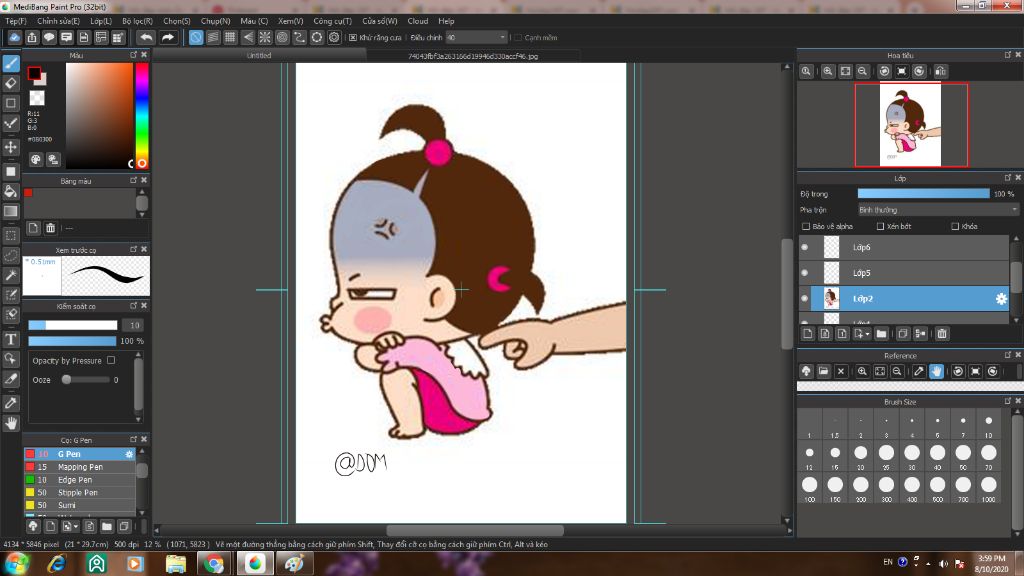Viewport: 1024px width, 576px height.
Task: Select the Text tool
Action: tap(11, 339)
